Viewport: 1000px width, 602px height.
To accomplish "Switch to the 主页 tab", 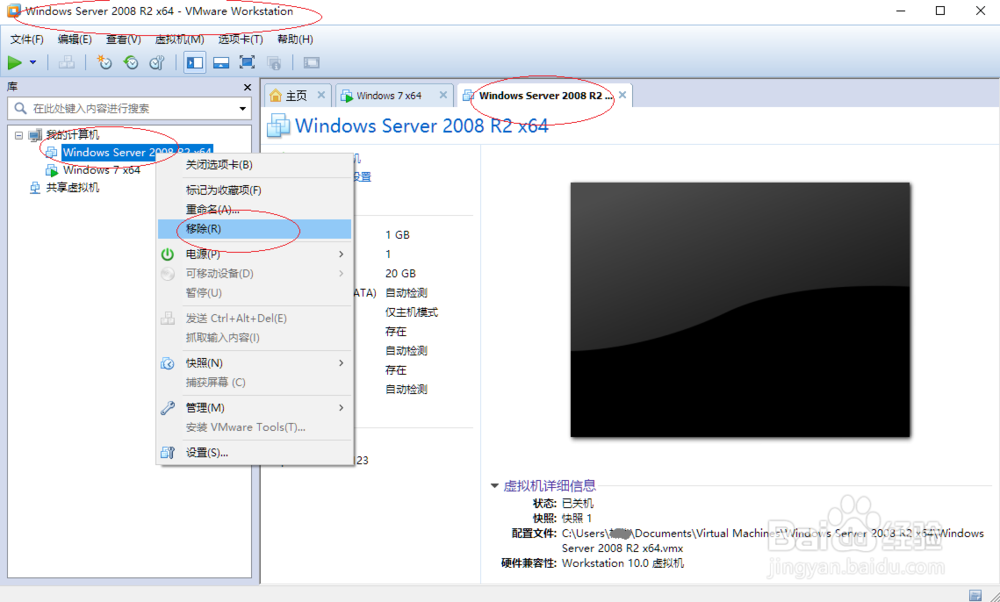I will 296,96.
